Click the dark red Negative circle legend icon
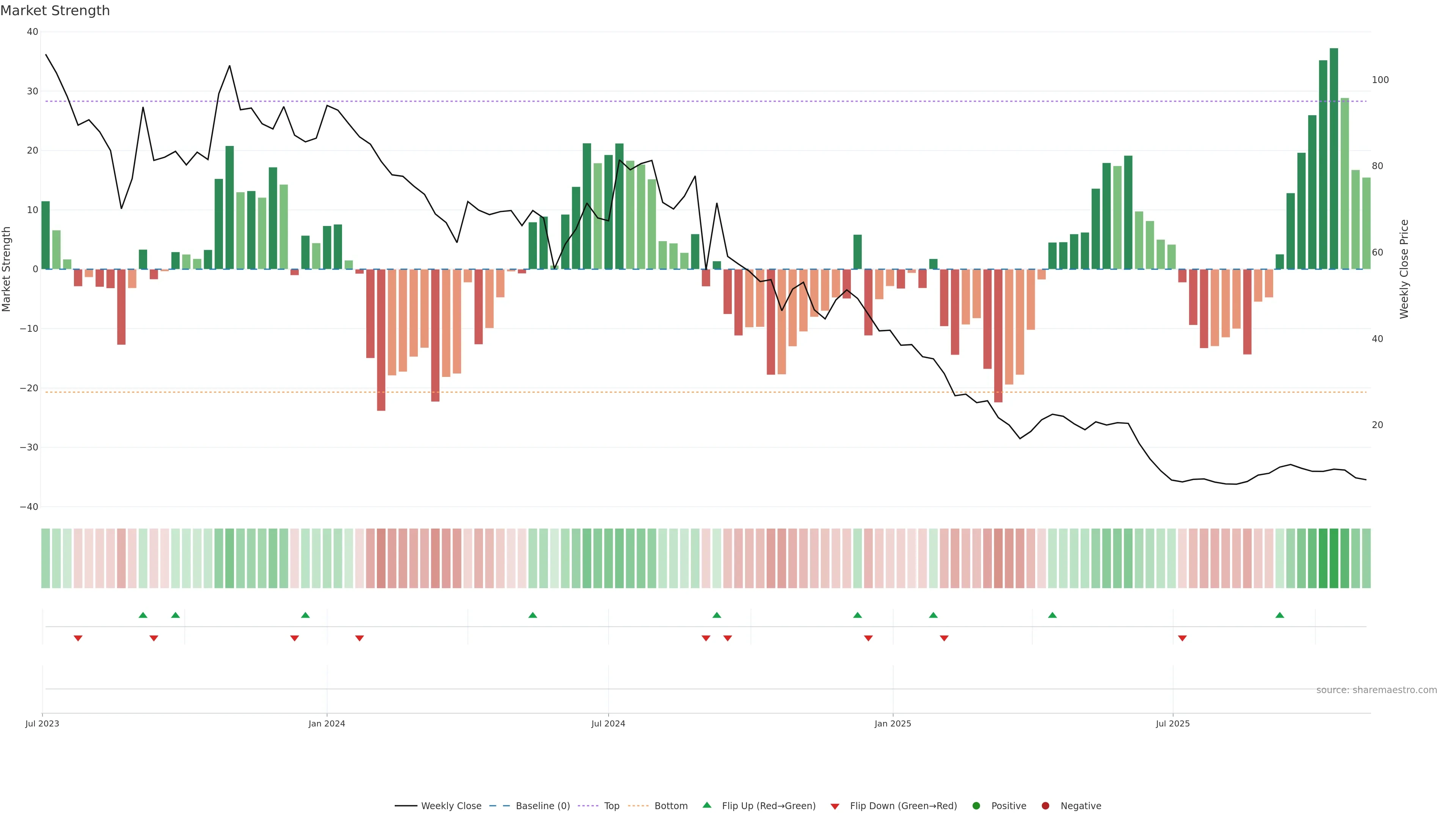This screenshot has width=1456, height=819. (1045, 806)
